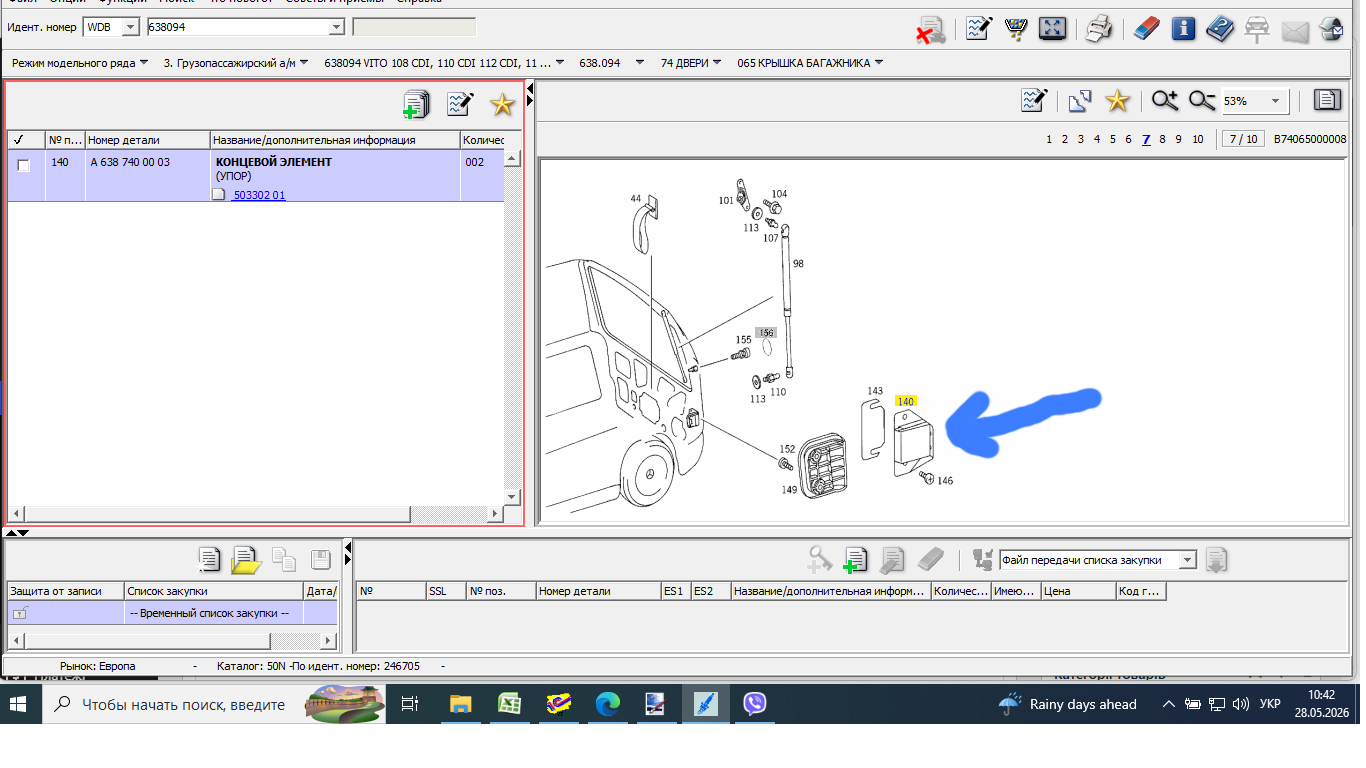
Task: Go to illustration page 1
Action: pyautogui.click(x=1049, y=139)
